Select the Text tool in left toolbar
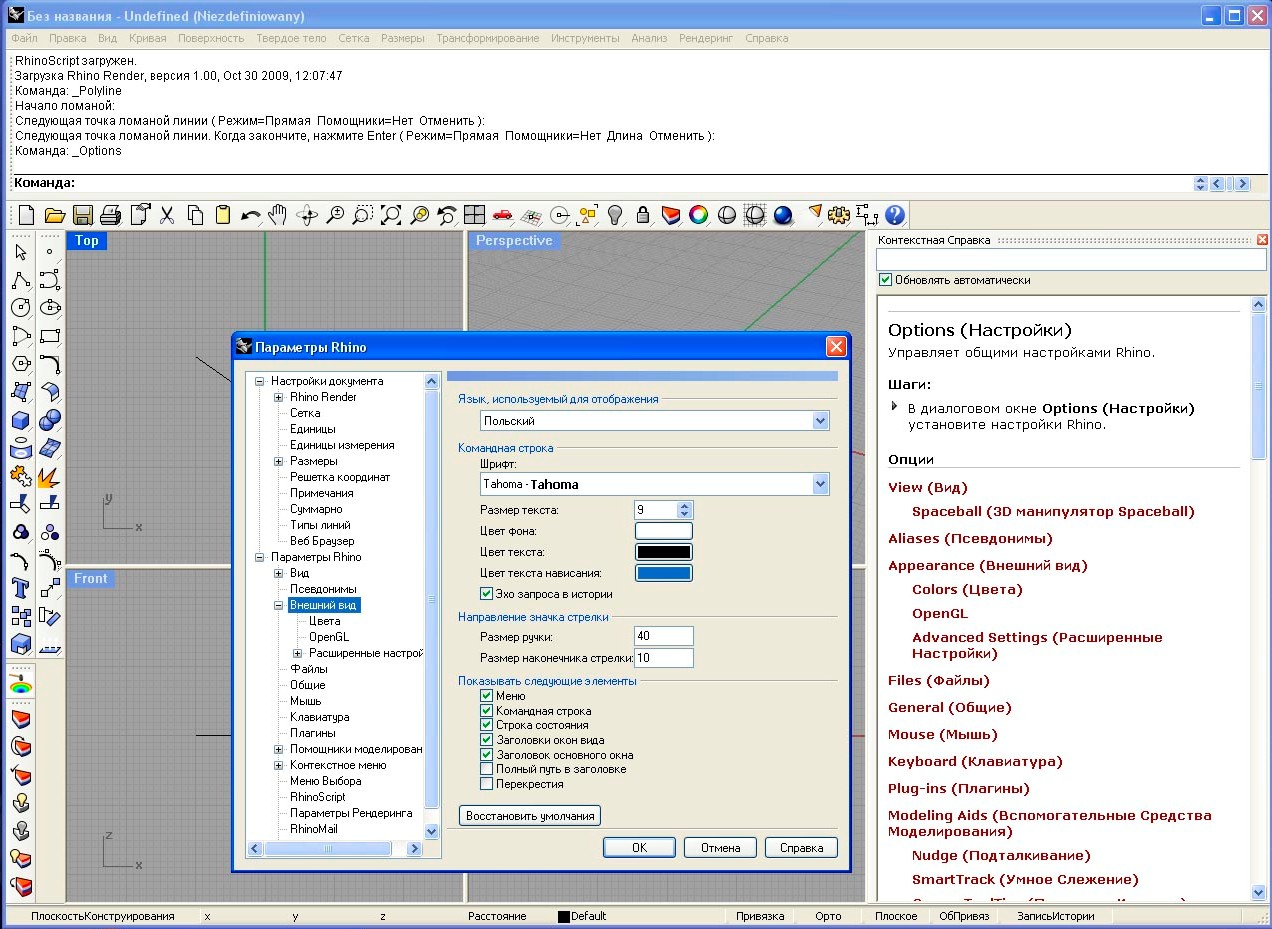The width and height of the screenshot is (1272, 929). point(20,587)
